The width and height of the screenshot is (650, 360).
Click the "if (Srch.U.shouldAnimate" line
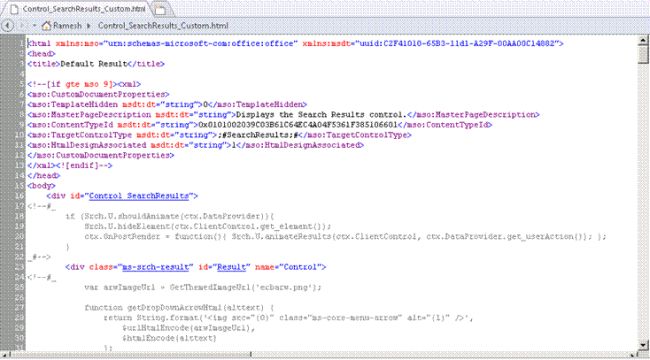[170, 216]
